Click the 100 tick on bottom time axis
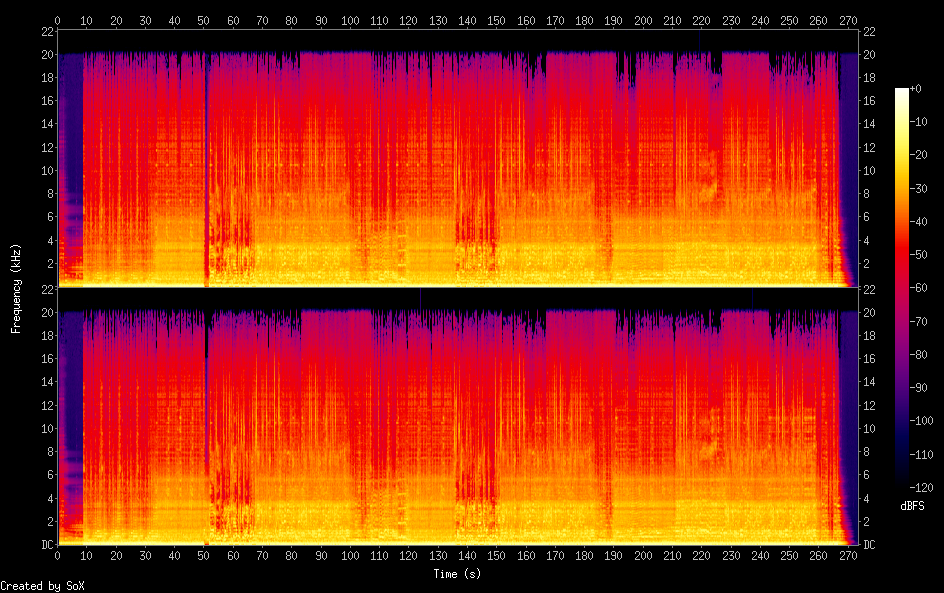This screenshot has height=593, width=944. click(350, 556)
